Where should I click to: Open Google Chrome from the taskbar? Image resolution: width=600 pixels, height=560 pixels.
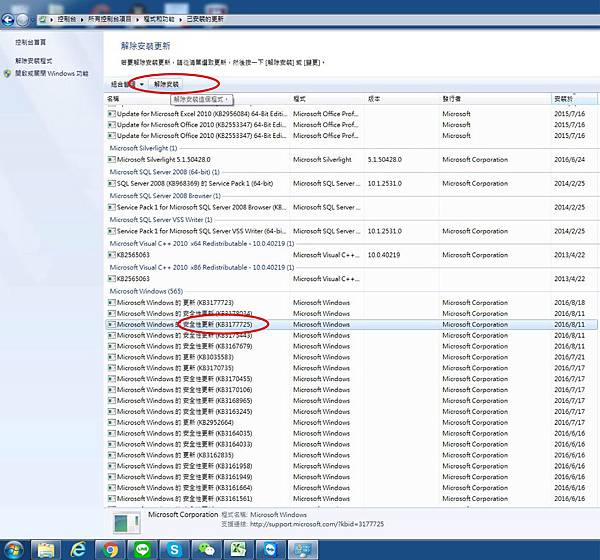point(110,550)
